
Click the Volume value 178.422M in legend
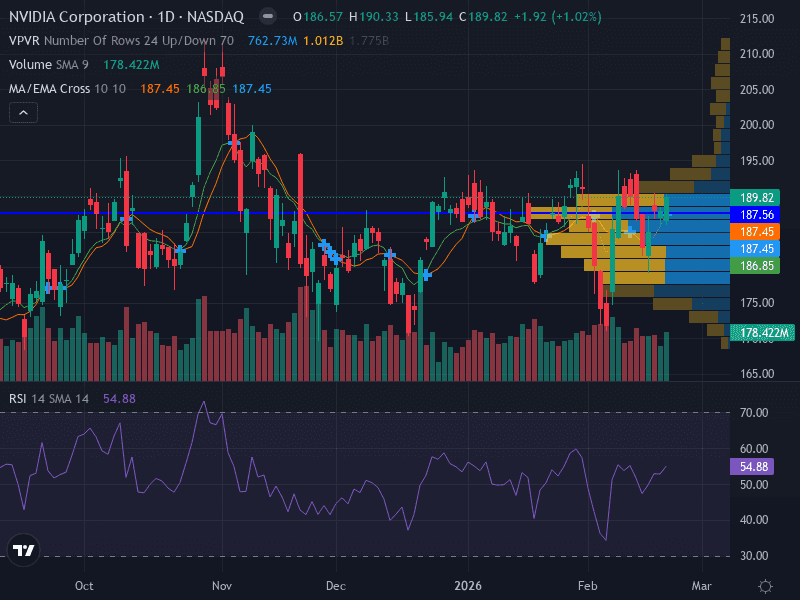(x=131, y=65)
